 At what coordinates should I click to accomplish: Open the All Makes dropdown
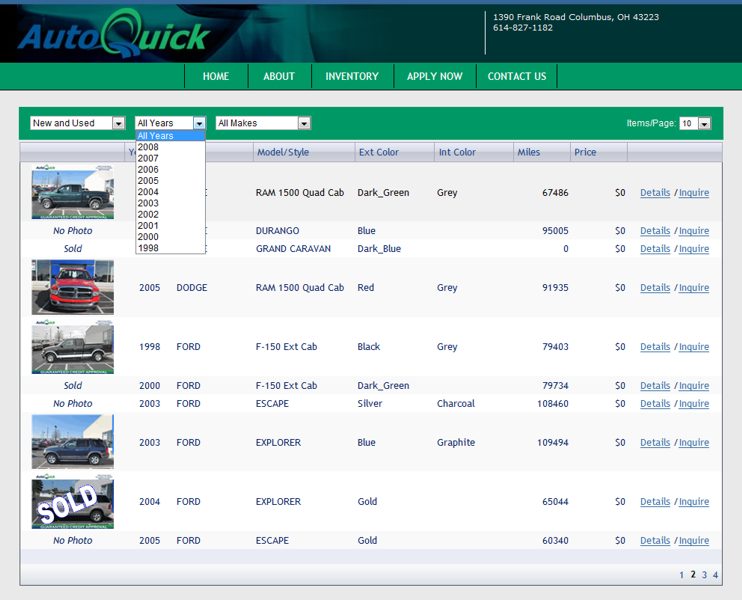[263, 123]
